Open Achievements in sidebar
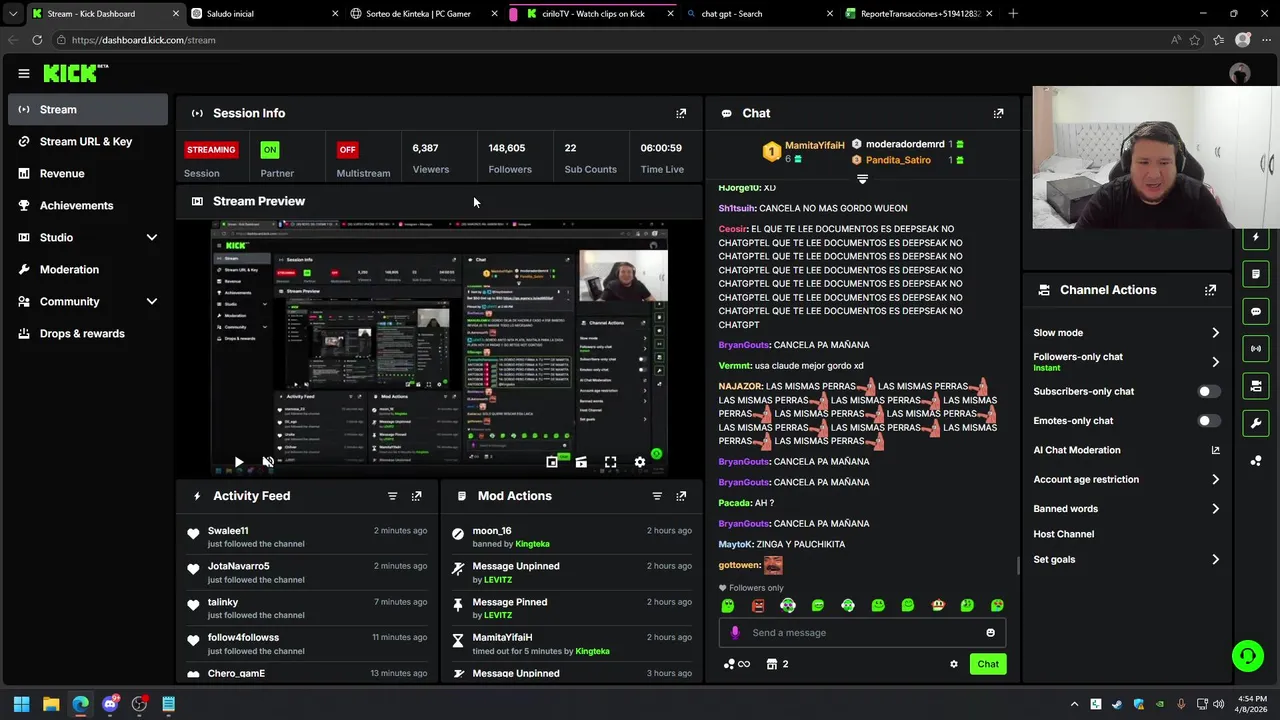This screenshot has width=1280, height=720. pos(88,206)
